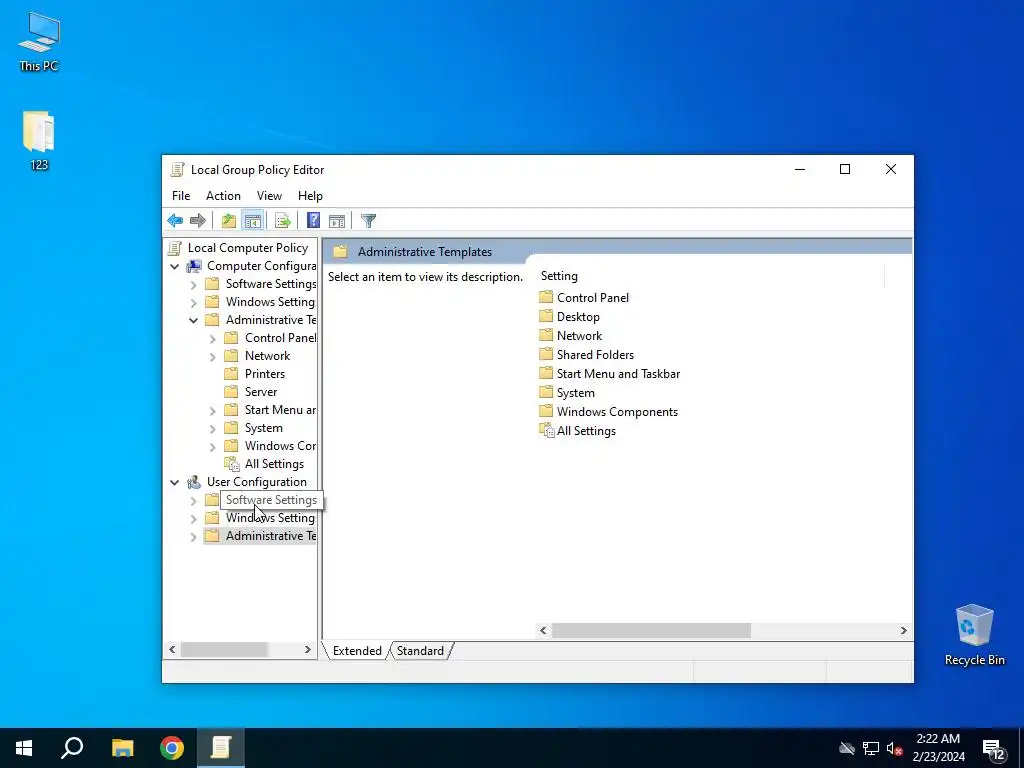Click the right pane horizontal scrollbar thumb

pyautogui.click(x=651, y=631)
